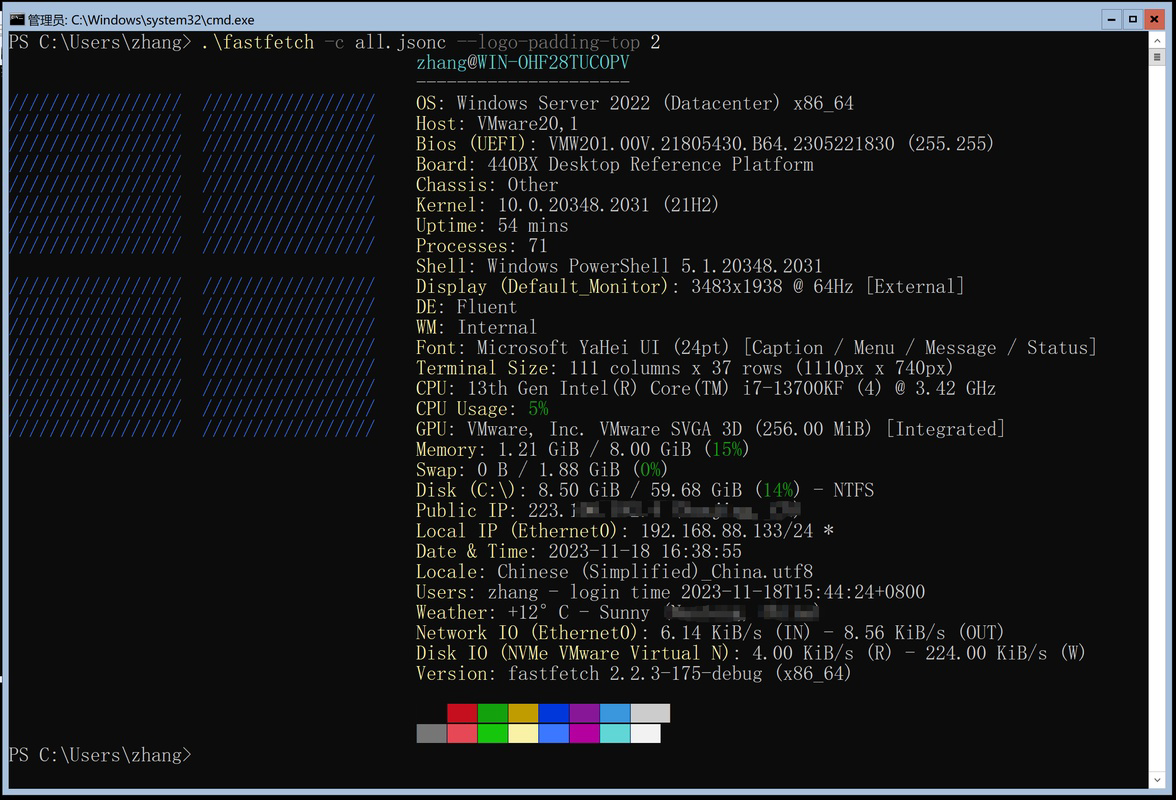Click the GPU: VMware SVGA 3D line

pyautogui.click(x=710, y=429)
